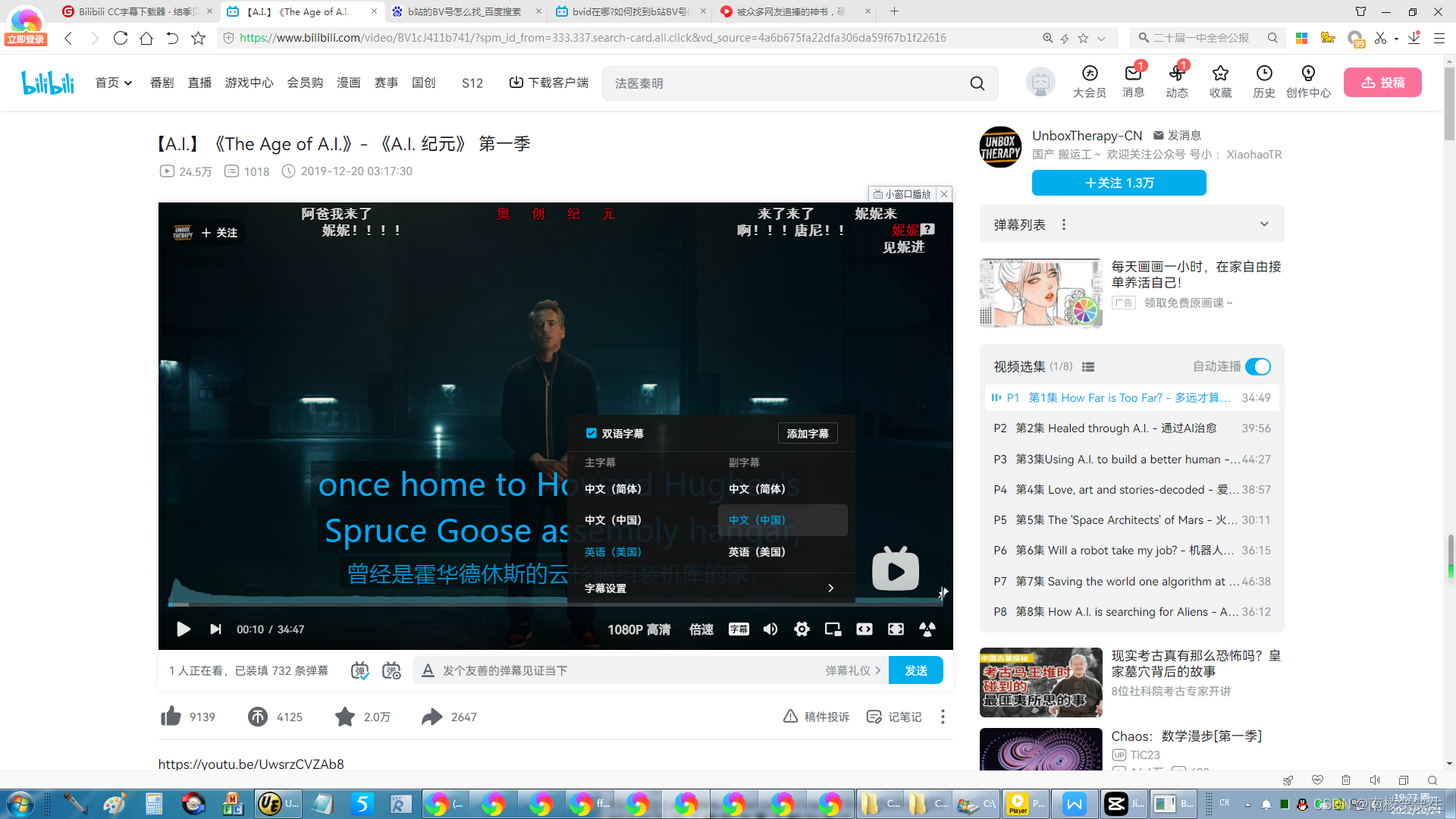Click the 添加字幕 button

(808, 434)
